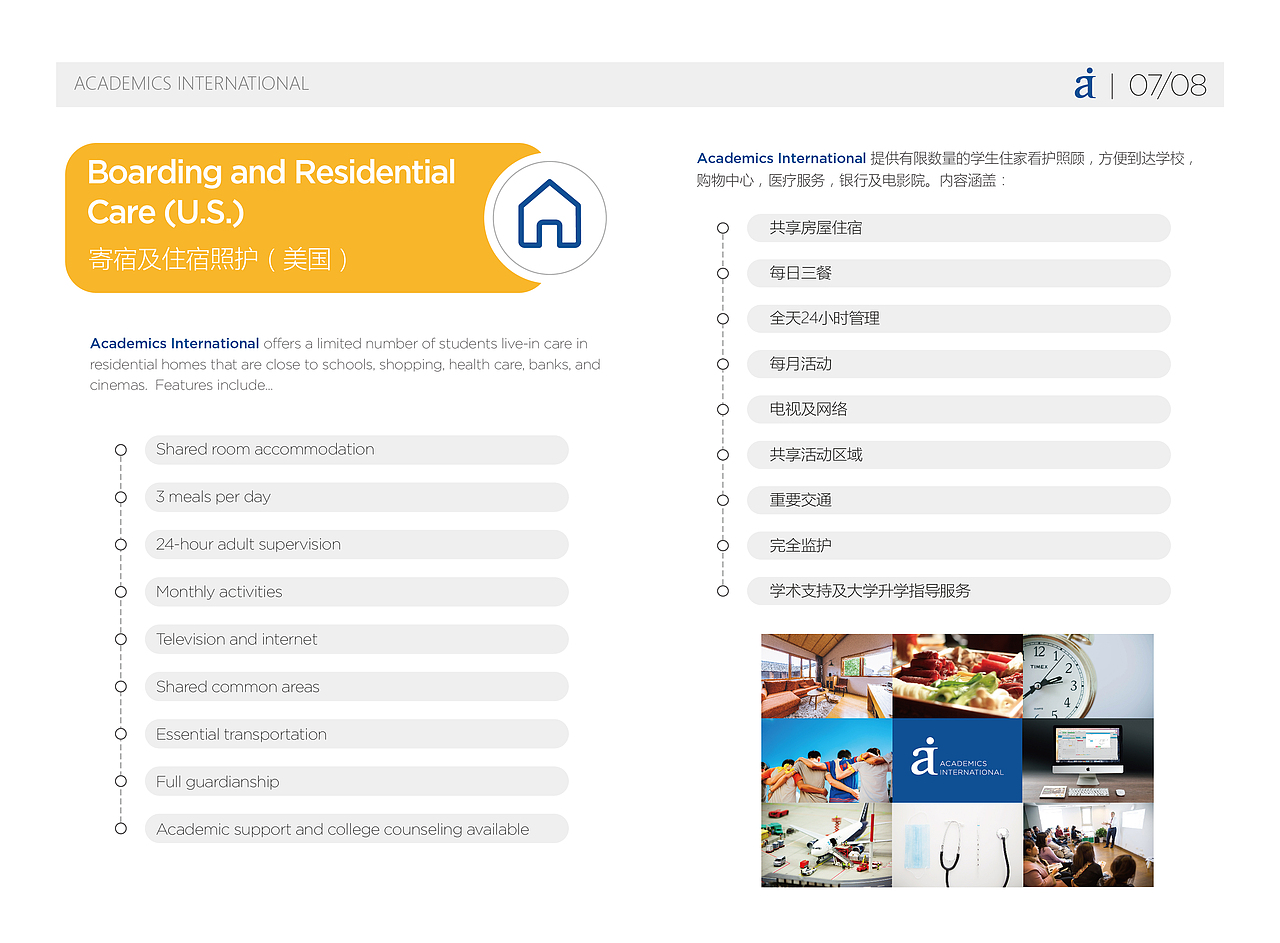Screen dimensions: 1280x943
Task: Click 'Monthly activities' item
Action: pos(357,592)
